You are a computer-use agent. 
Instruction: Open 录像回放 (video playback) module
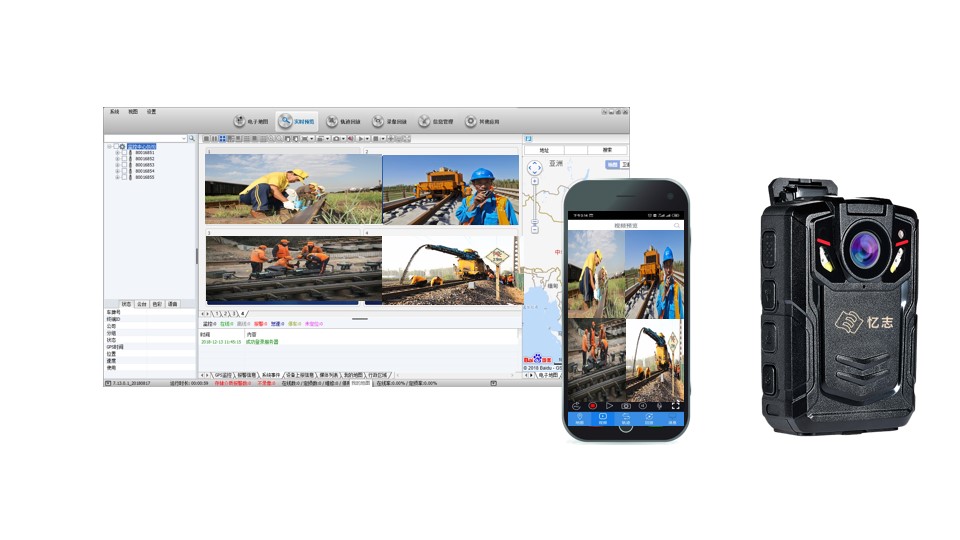click(x=390, y=121)
